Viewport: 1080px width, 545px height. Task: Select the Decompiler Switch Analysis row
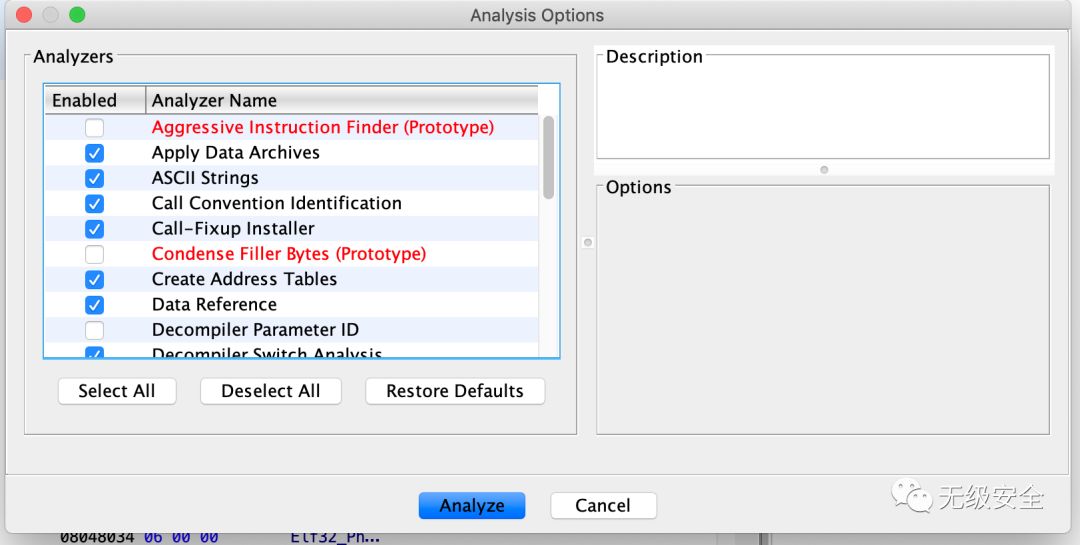tap(291, 351)
